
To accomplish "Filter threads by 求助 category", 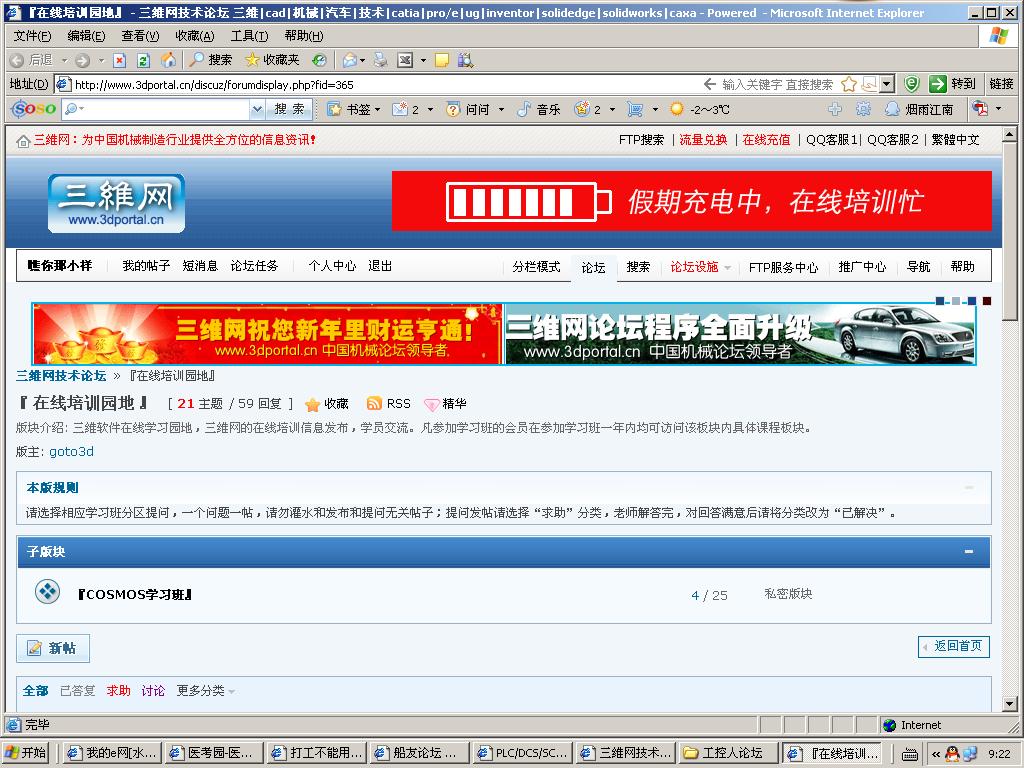I will [x=118, y=690].
